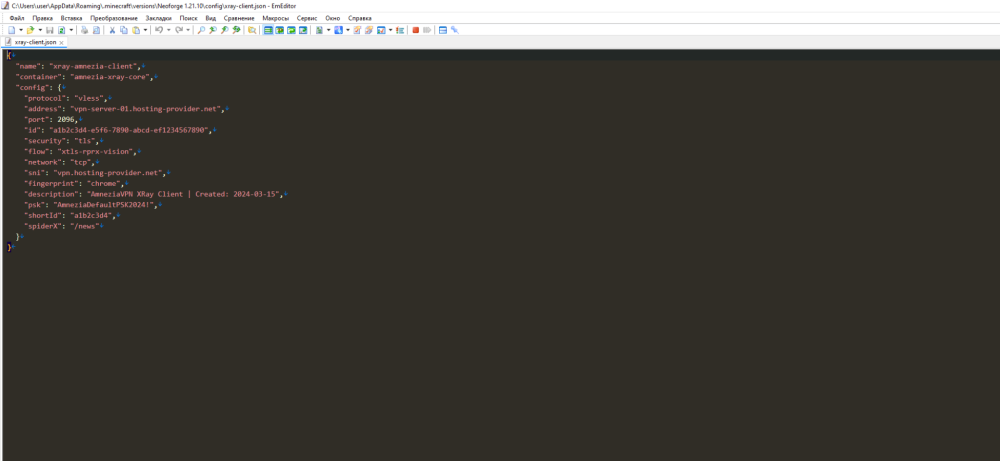This screenshot has height=461, width=1000.
Task: Expand the Open file dropdown arrow
Action: 40,30
